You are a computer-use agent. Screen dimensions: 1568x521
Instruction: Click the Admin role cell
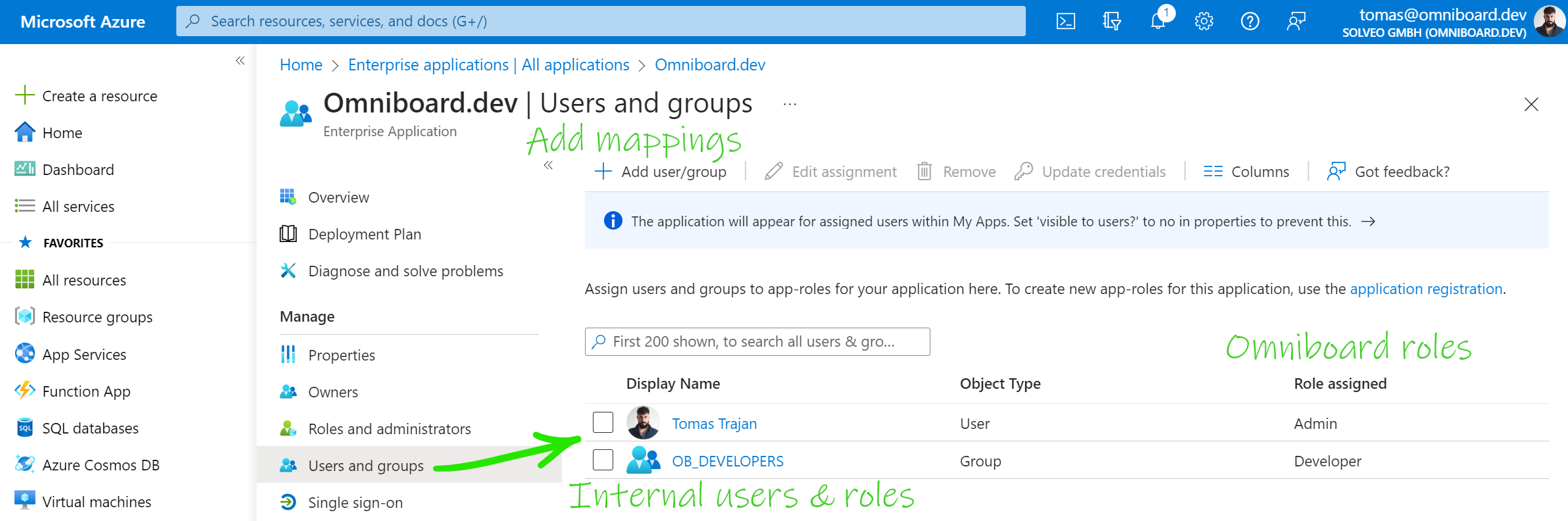(1315, 424)
